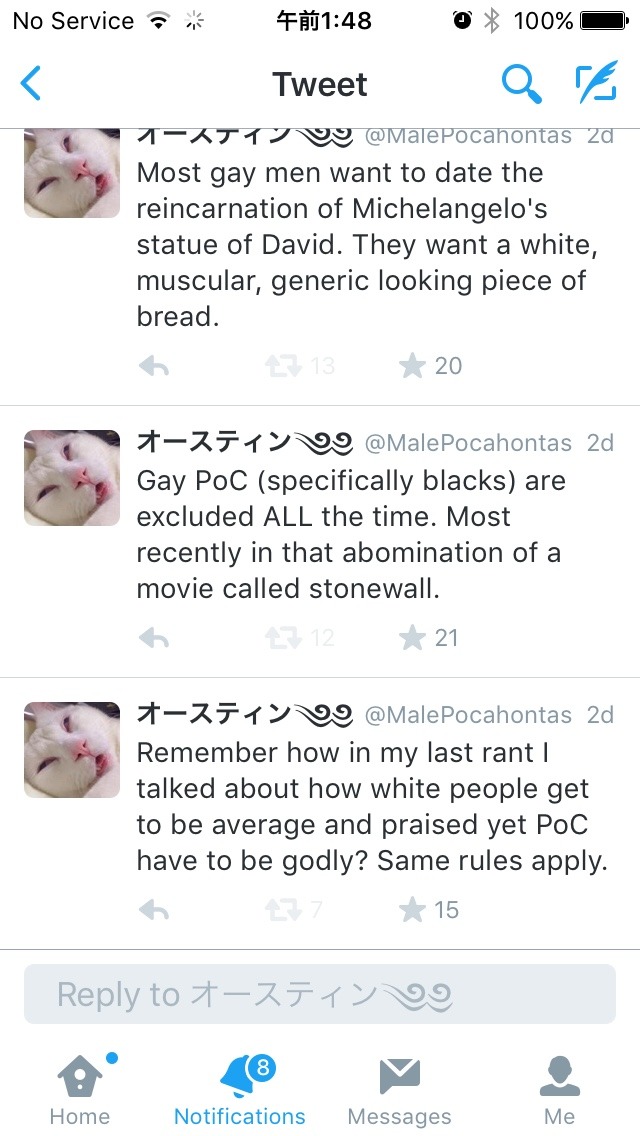The height and width of the screenshot is (1136, 640).
Task: Tap the Reply to オースティン text field
Action: coord(320,994)
